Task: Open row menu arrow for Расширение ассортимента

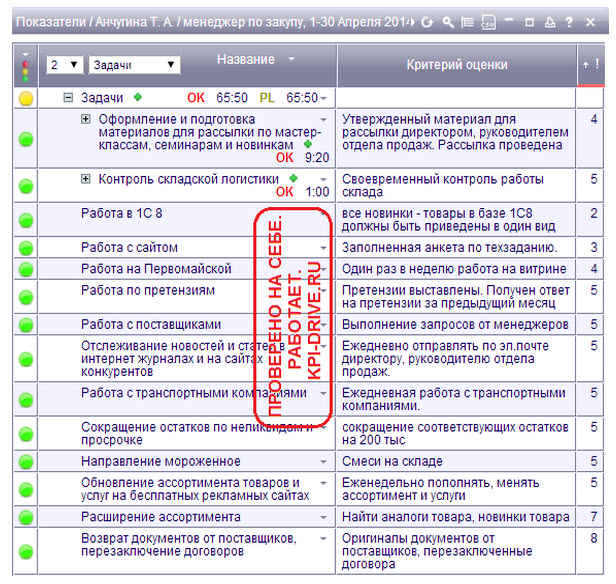Action: point(323,517)
